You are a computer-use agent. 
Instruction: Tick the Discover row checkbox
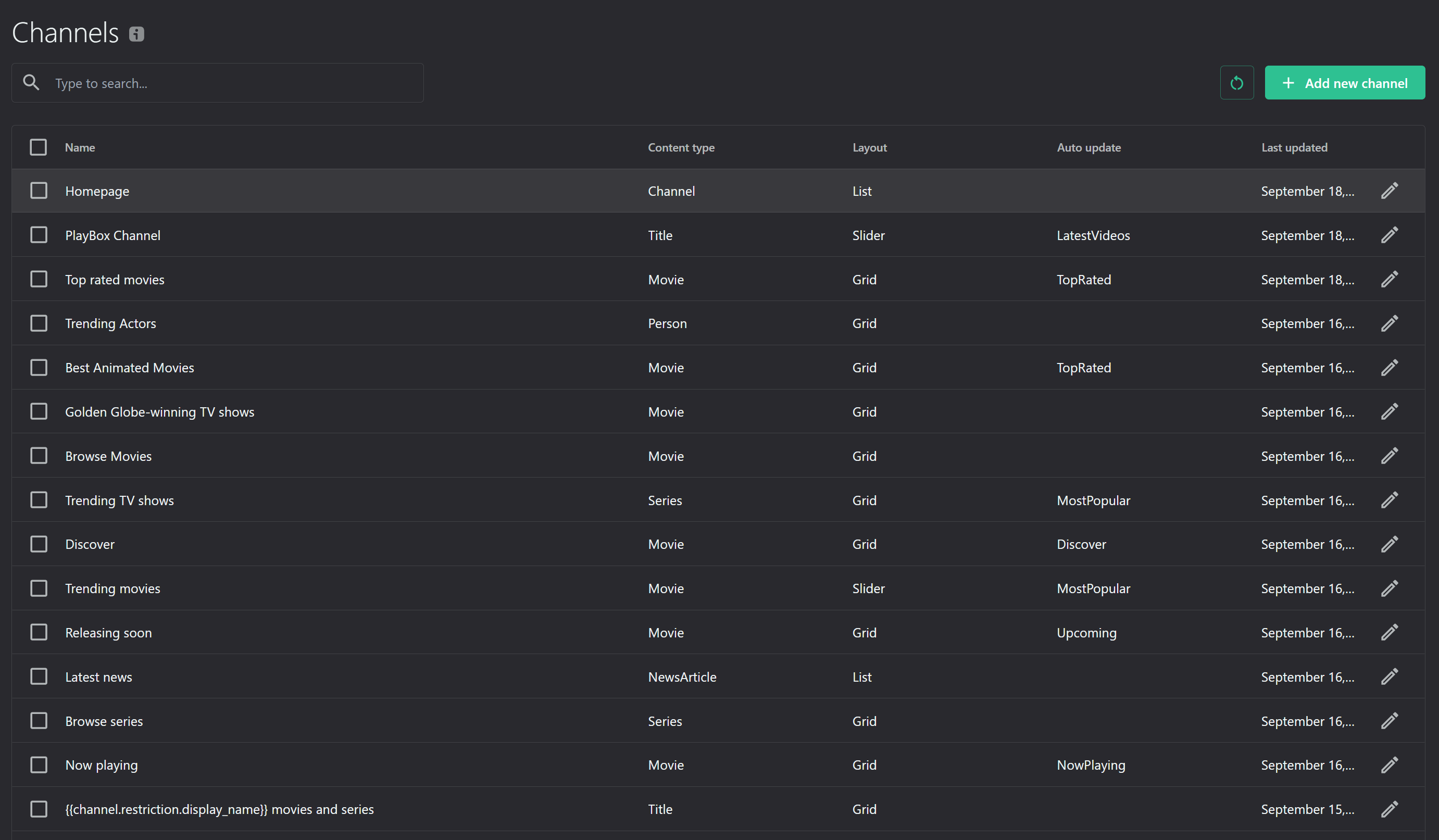tap(38, 544)
